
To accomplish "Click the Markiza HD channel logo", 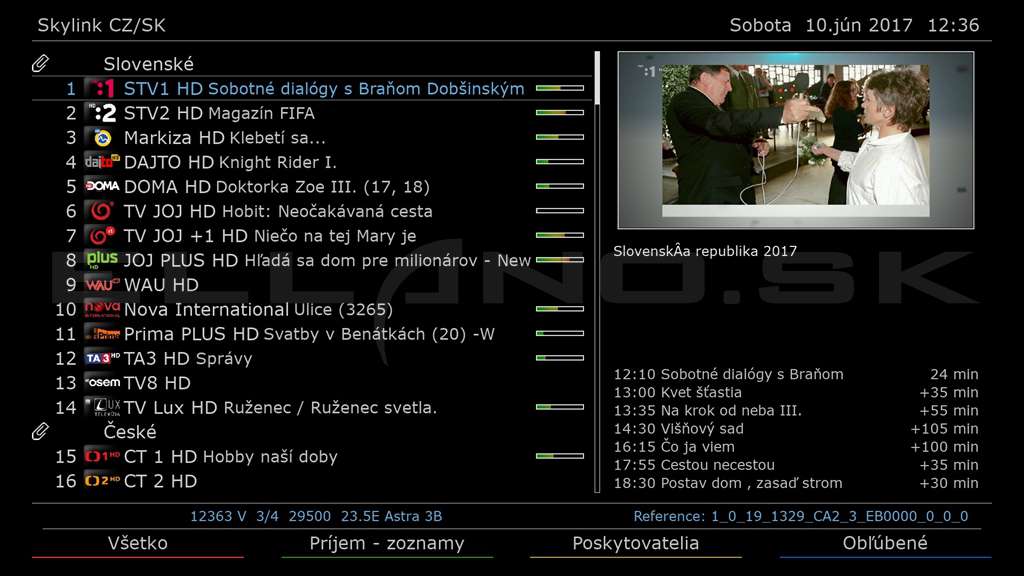I will (102, 138).
